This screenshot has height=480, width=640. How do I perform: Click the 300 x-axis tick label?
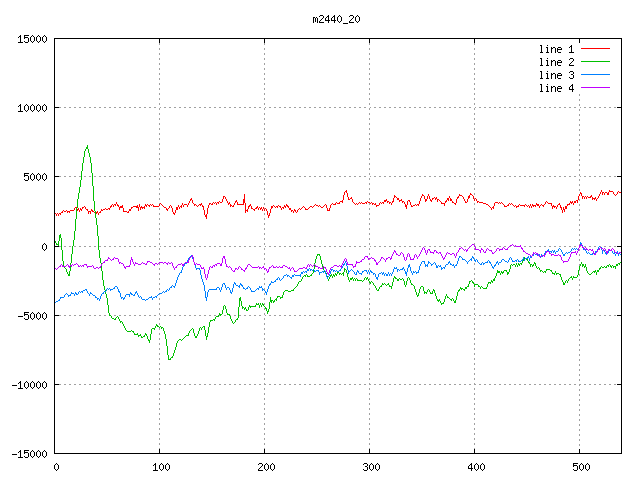click(370, 467)
